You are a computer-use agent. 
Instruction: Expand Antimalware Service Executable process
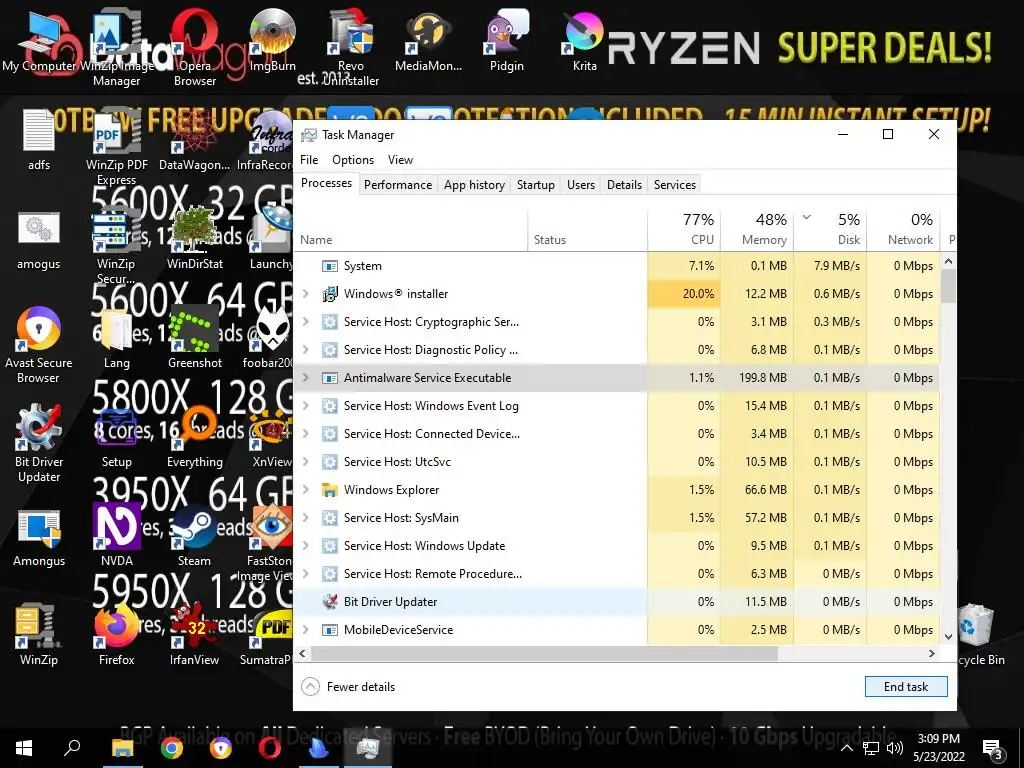coord(305,378)
